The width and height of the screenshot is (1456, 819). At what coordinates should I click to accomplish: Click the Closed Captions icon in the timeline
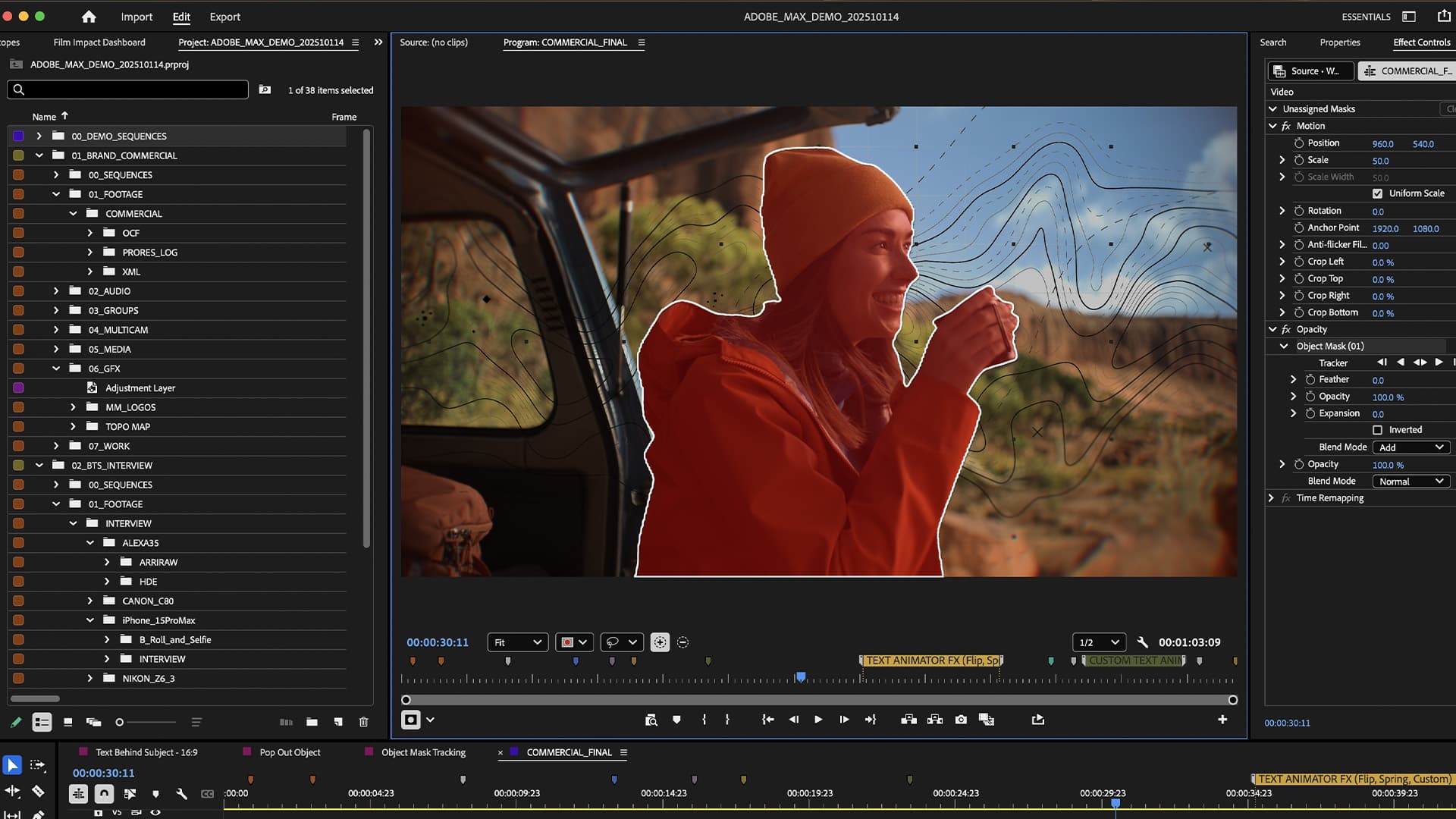(x=207, y=793)
